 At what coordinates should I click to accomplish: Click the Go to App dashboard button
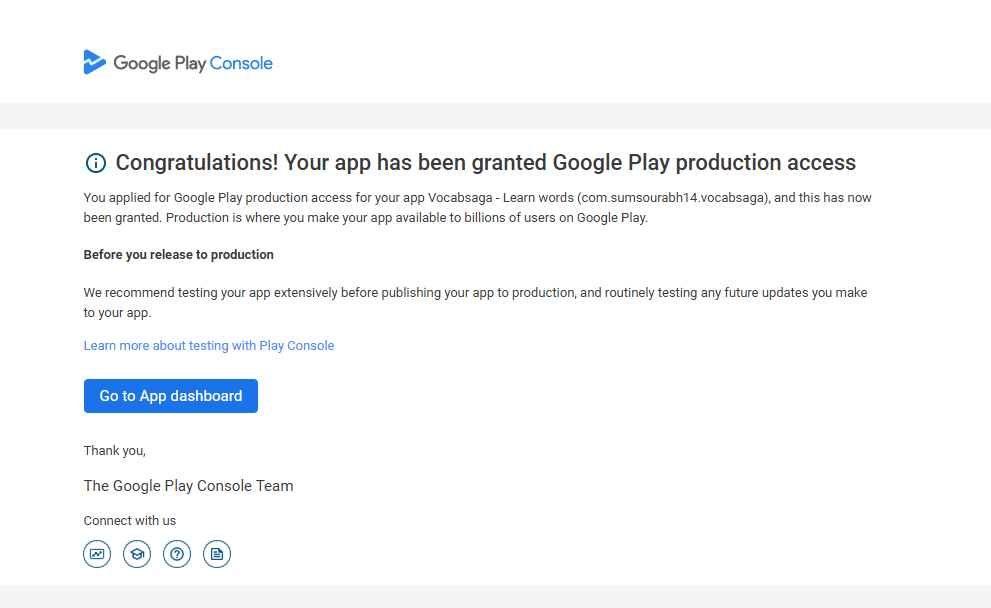click(x=171, y=396)
